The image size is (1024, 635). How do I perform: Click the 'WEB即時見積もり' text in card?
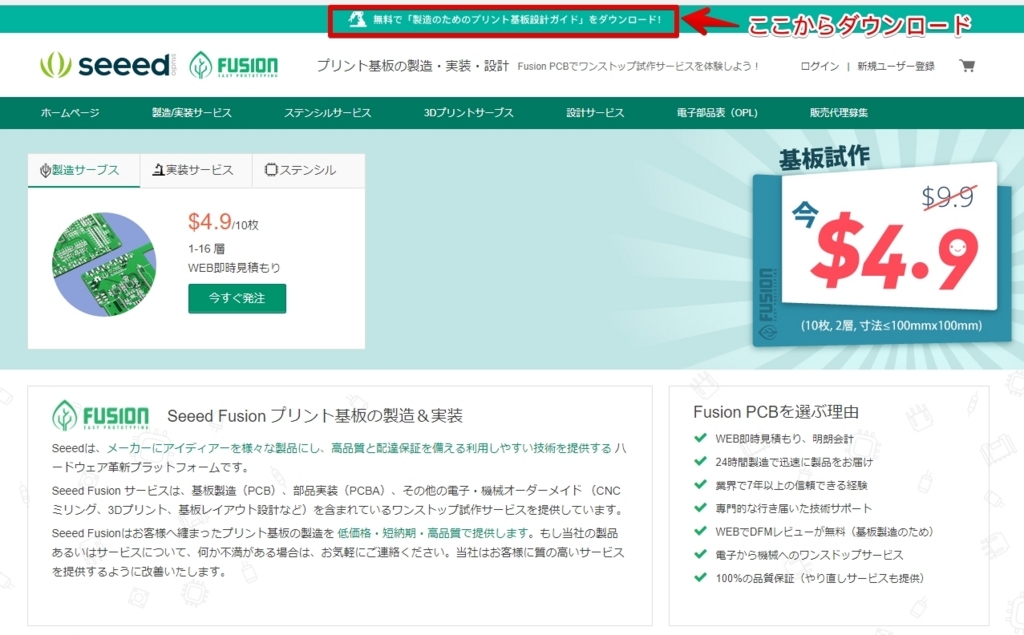[x=234, y=268]
